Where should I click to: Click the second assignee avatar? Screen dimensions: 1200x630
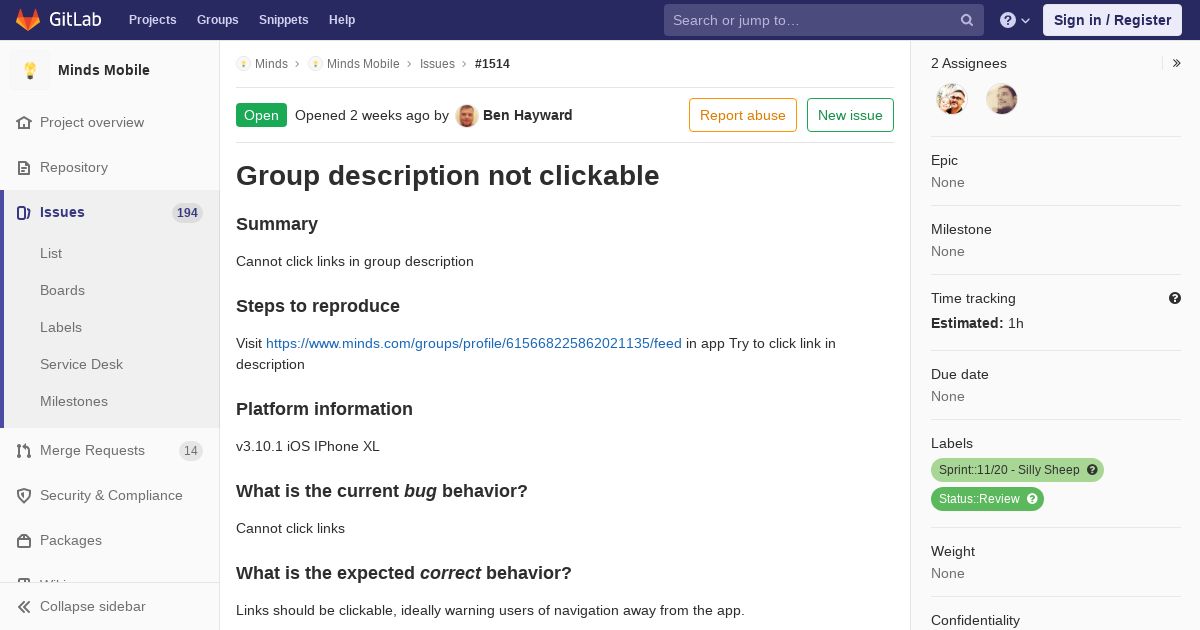(x=1002, y=99)
